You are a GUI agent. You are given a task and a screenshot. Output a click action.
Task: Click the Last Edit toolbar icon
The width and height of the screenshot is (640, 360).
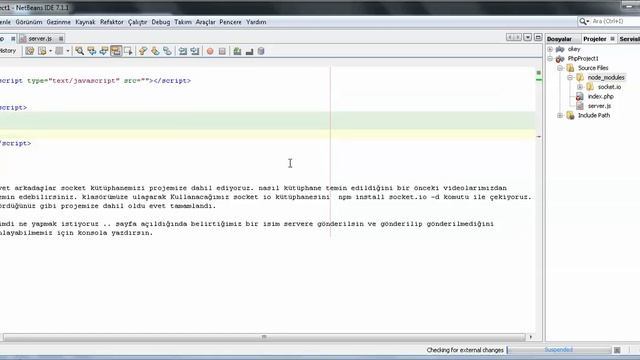click(29, 51)
